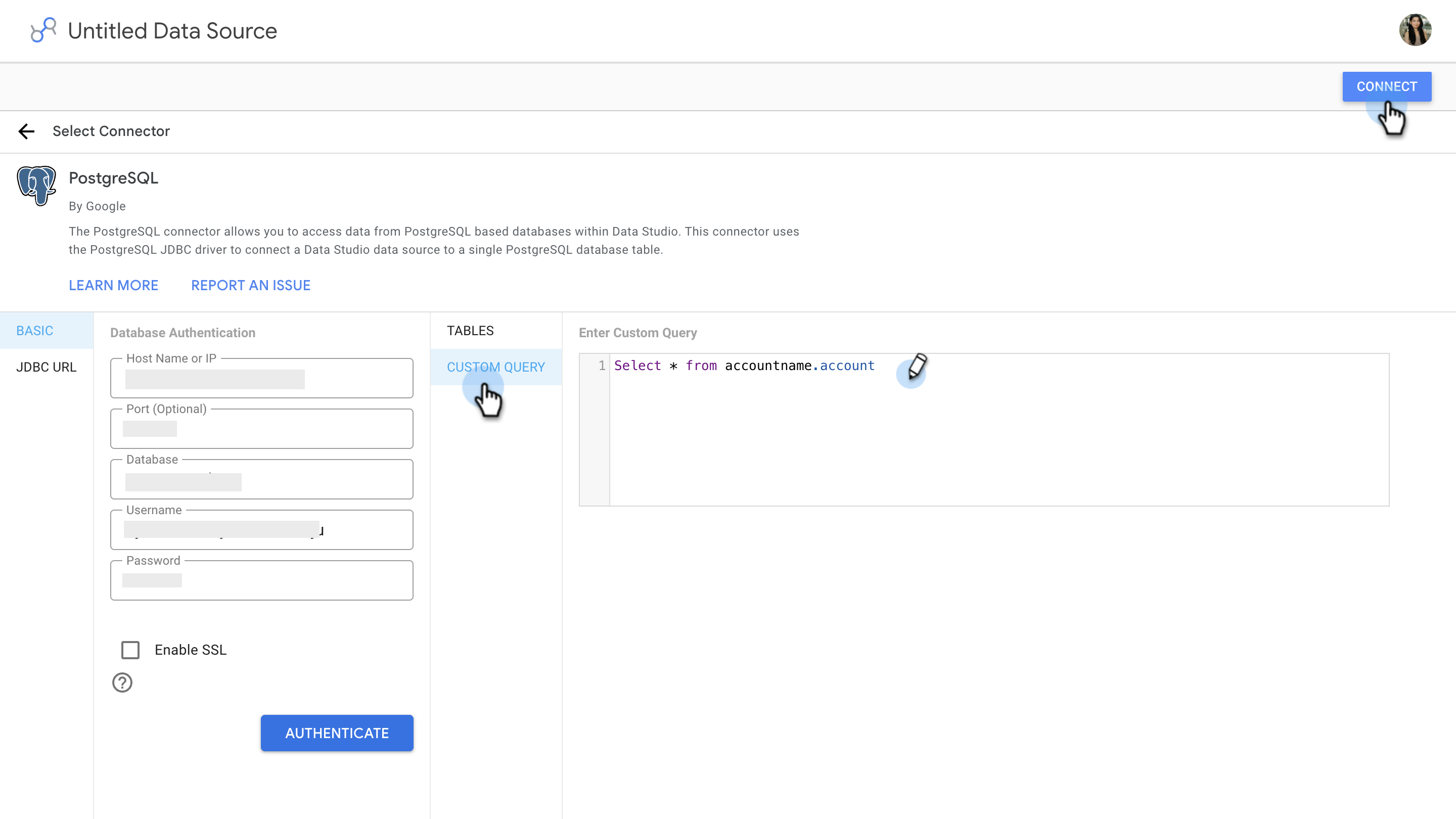Click line number 1 in query editor
Image resolution: width=1456 pixels, height=819 pixels.
click(x=602, y=366)
